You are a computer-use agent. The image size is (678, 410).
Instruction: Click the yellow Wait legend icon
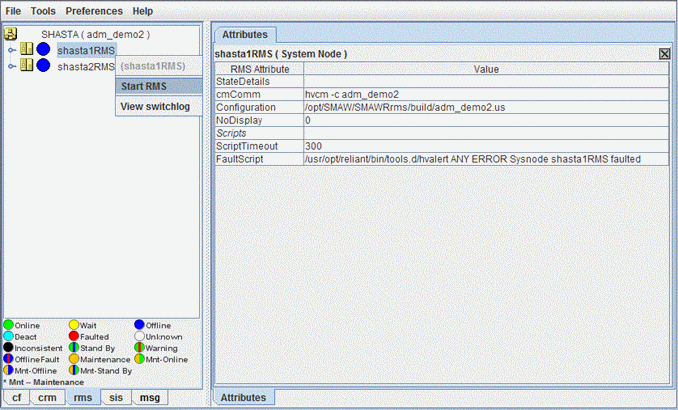74,325
